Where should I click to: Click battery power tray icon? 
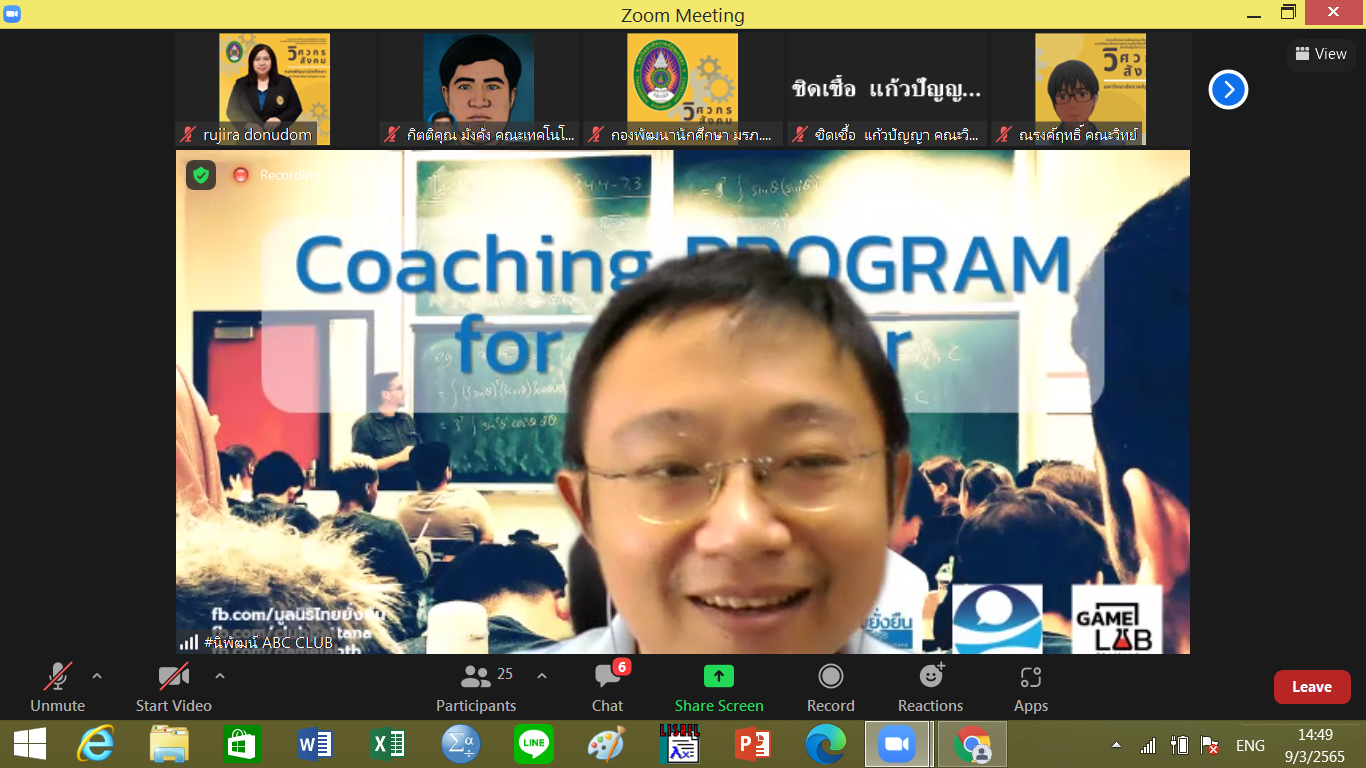pyautogui.click(x=1180, y=745)
